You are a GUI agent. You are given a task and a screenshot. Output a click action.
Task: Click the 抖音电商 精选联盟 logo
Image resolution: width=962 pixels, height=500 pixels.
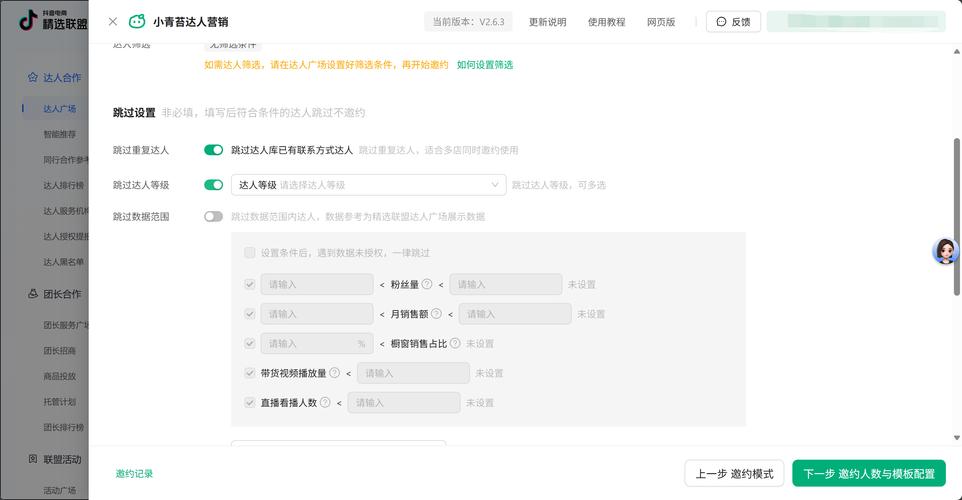coord(53,20)
